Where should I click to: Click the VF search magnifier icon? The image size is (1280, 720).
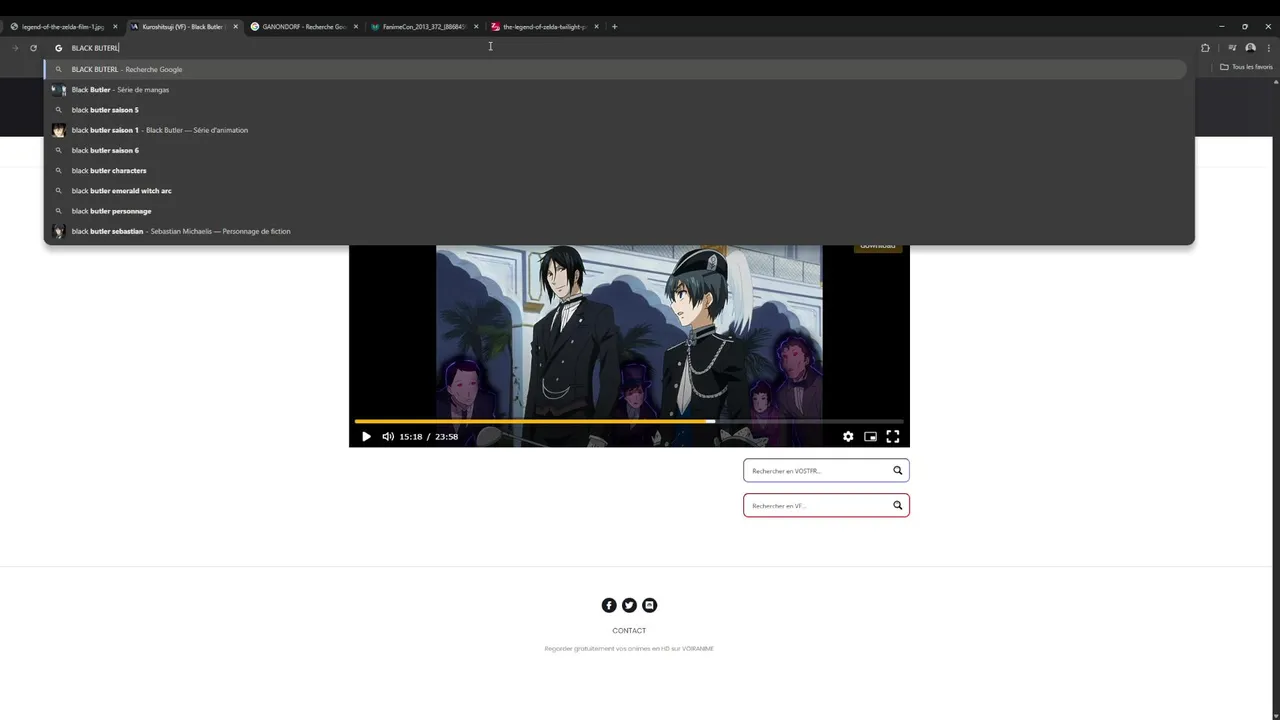[x=897, y=505]
